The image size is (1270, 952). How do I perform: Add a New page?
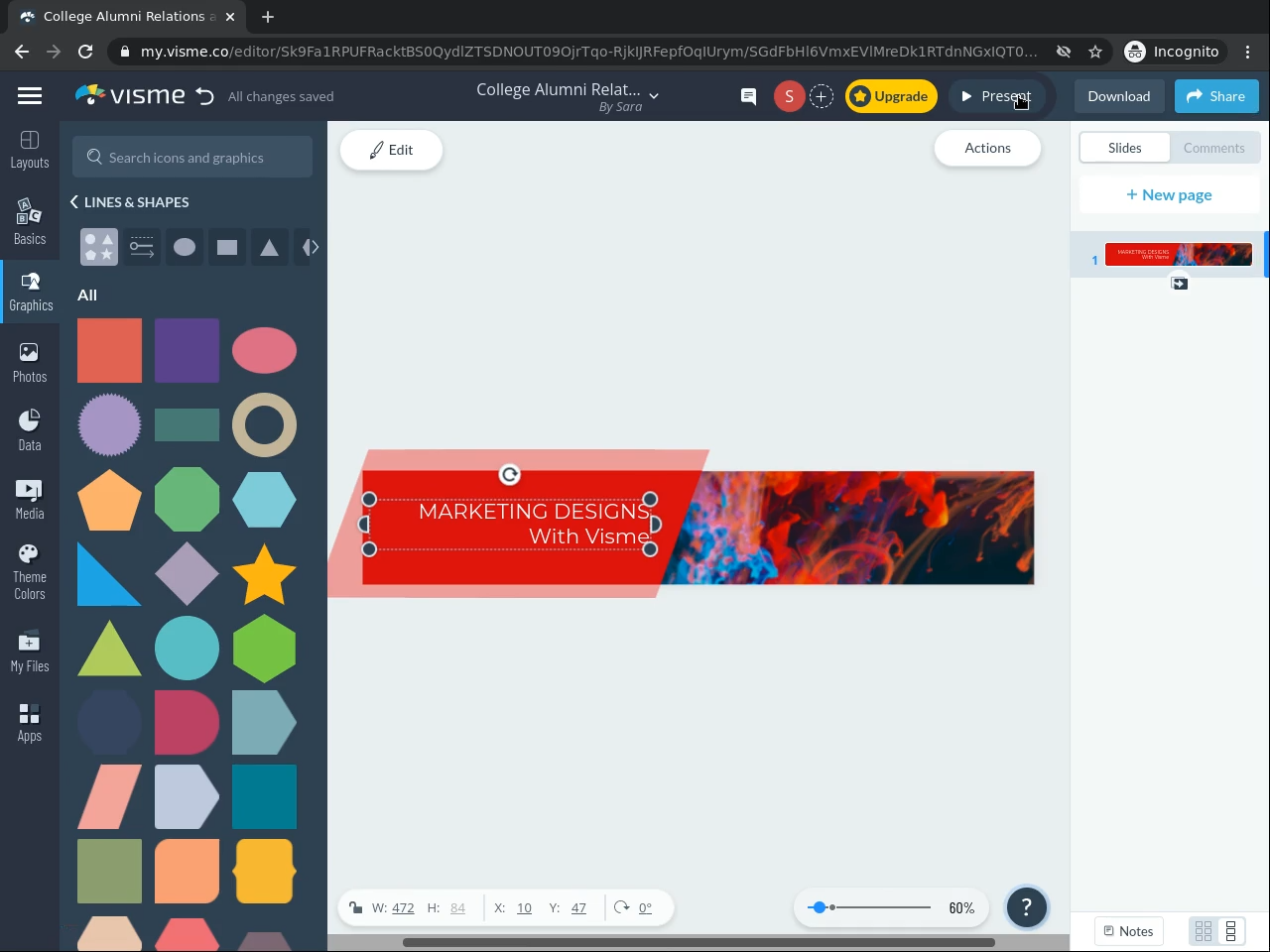pos(1169,194)
